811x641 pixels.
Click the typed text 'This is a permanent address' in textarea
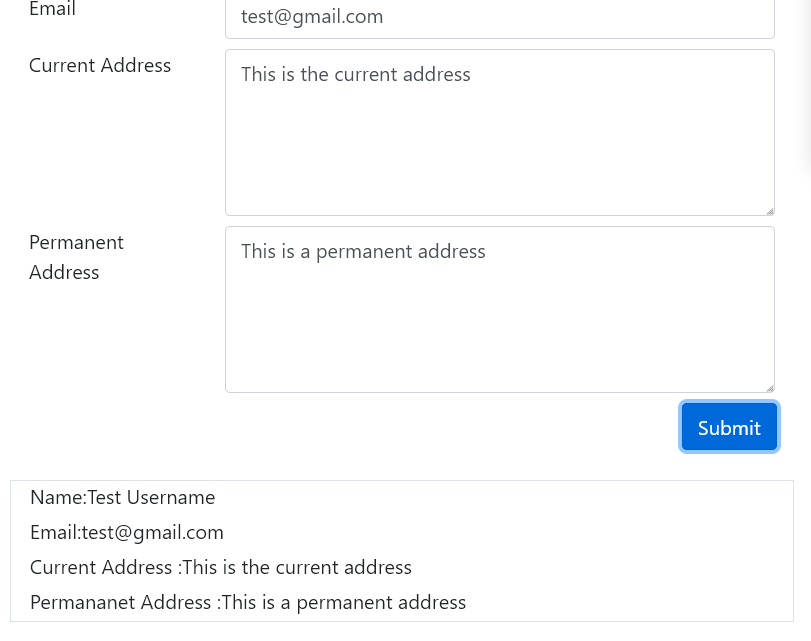pos(363,252)
